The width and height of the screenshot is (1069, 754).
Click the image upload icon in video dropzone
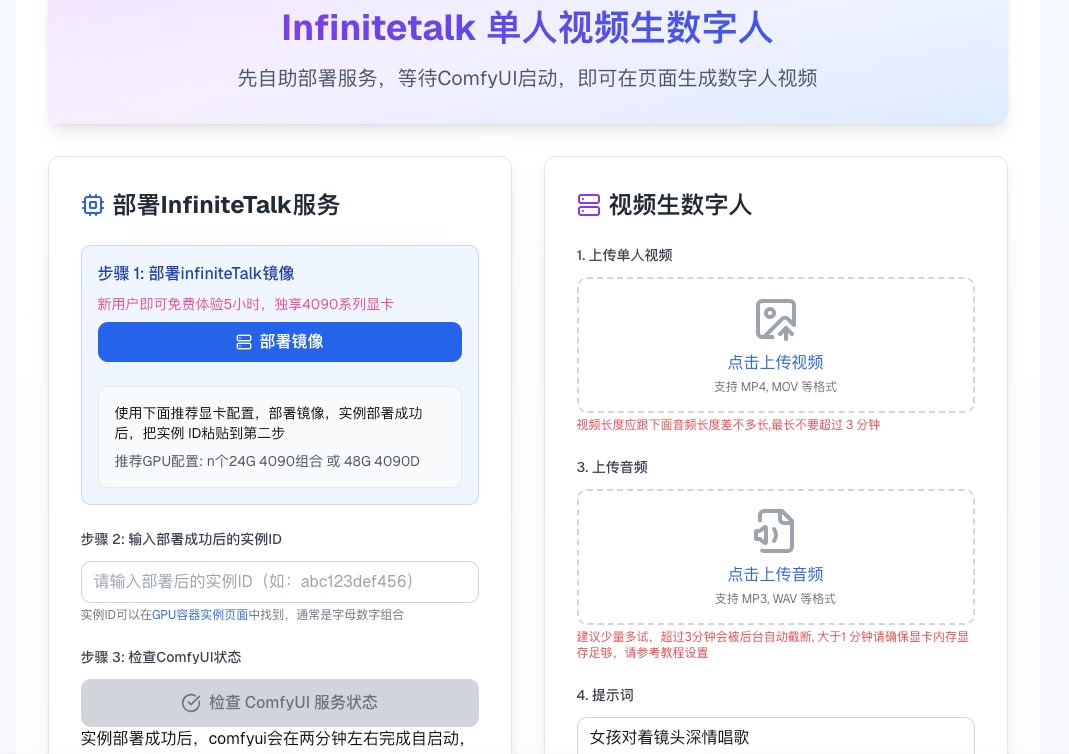[775, 320]
